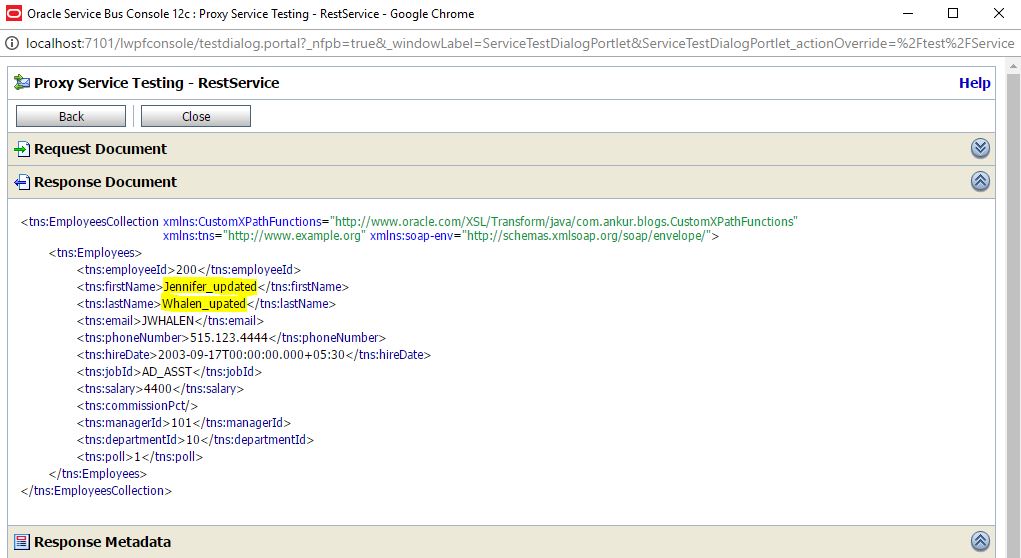Click the hireDate 2003-09-17 line
Image resolution: width=1021 pixels, height=558 pixels.
point(254,354)
